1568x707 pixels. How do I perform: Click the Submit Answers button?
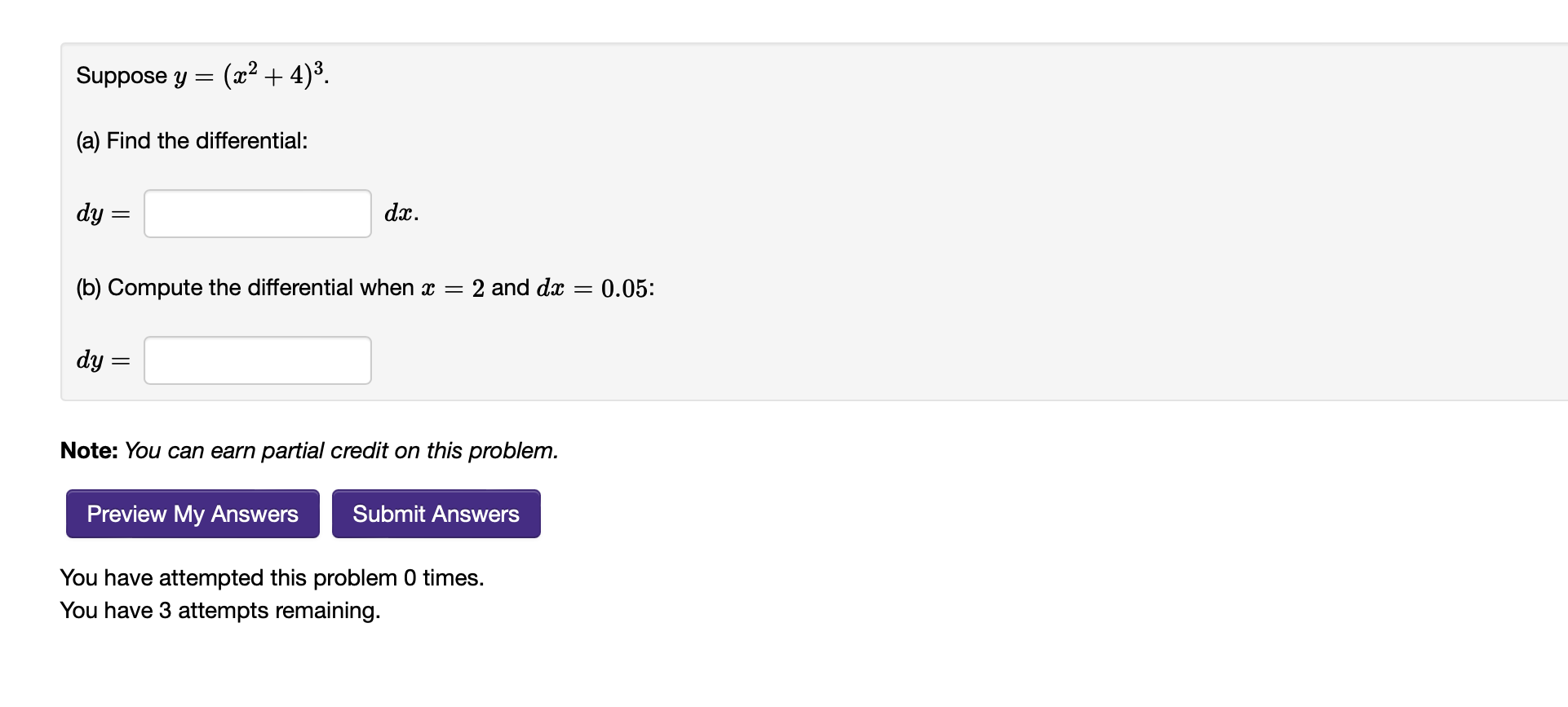pyautogui.click(x=435, y=513)
